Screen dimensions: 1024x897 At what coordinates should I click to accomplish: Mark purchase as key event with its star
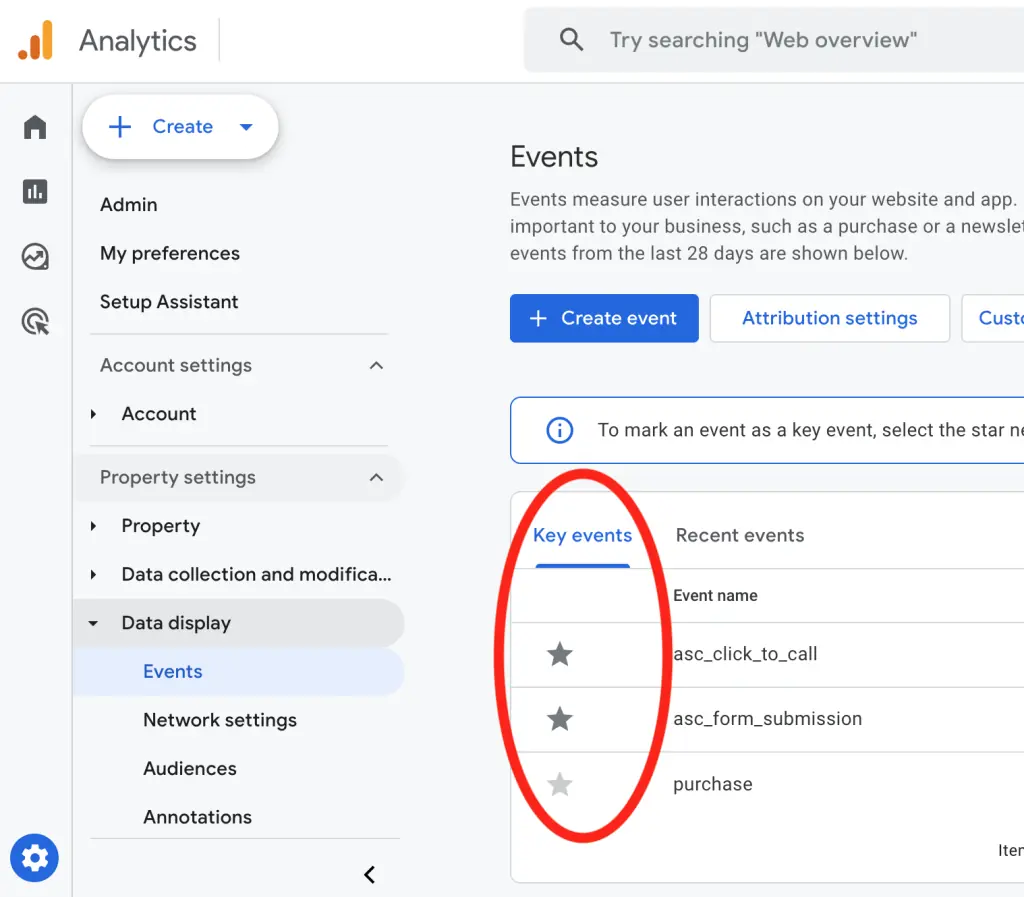[560, 783]
